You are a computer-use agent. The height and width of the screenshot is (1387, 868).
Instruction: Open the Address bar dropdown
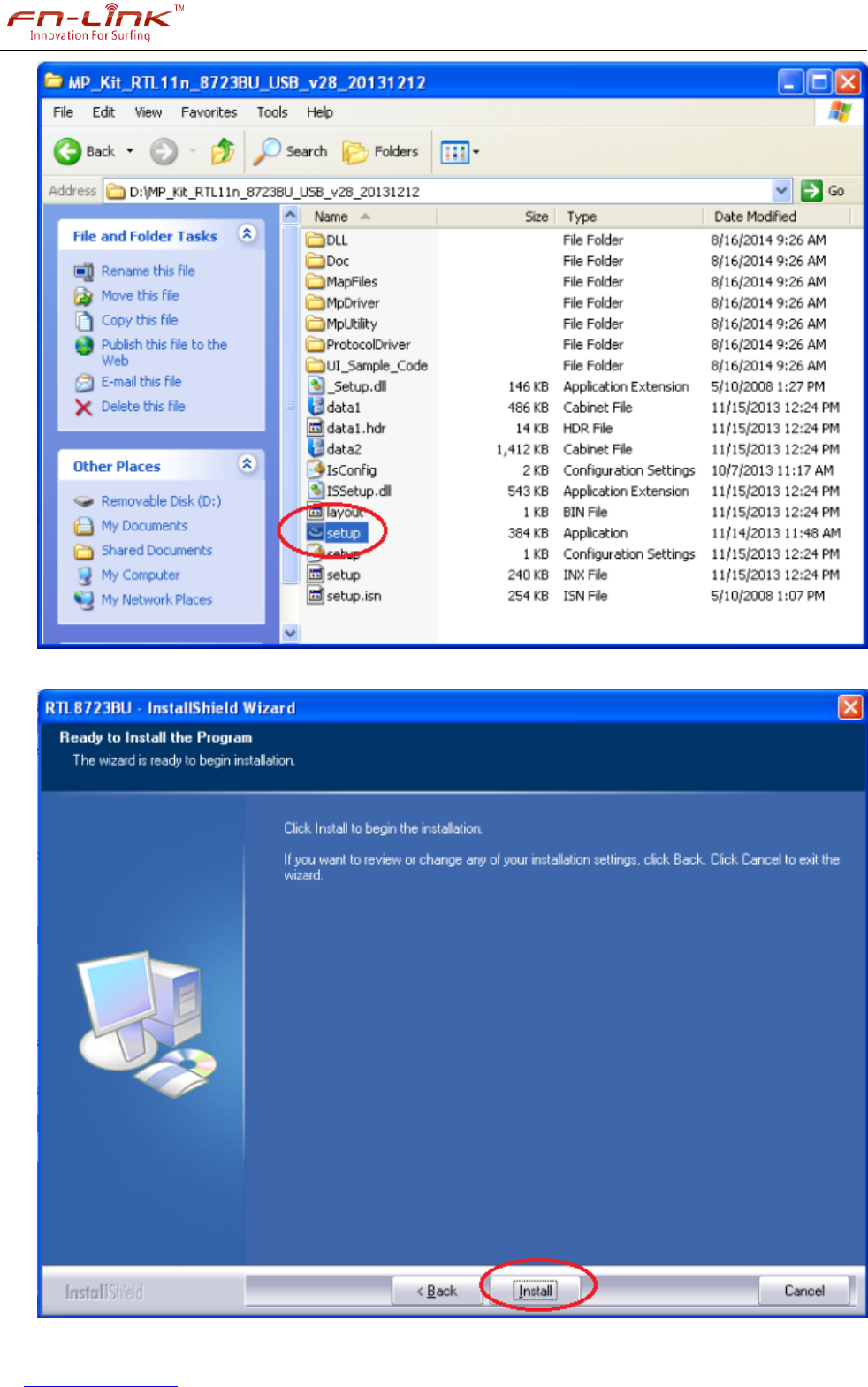coord(781,190)
